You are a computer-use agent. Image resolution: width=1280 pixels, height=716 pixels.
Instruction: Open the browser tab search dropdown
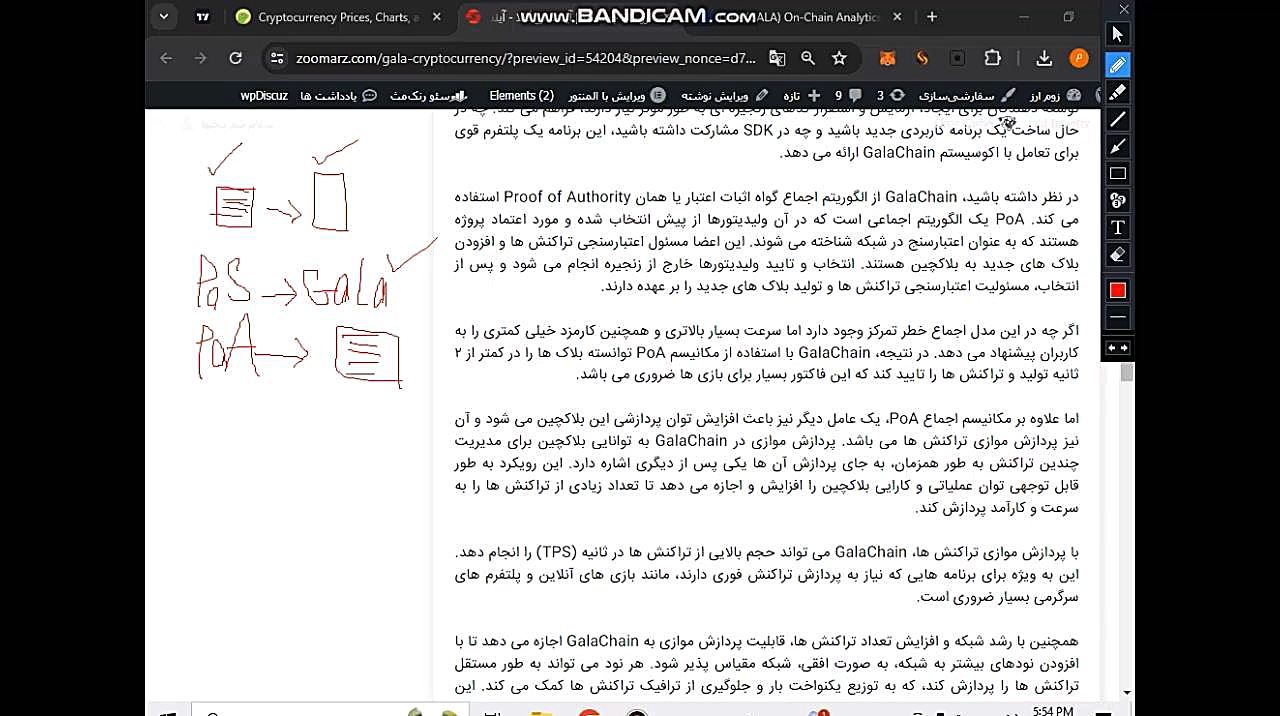[164, 16]
